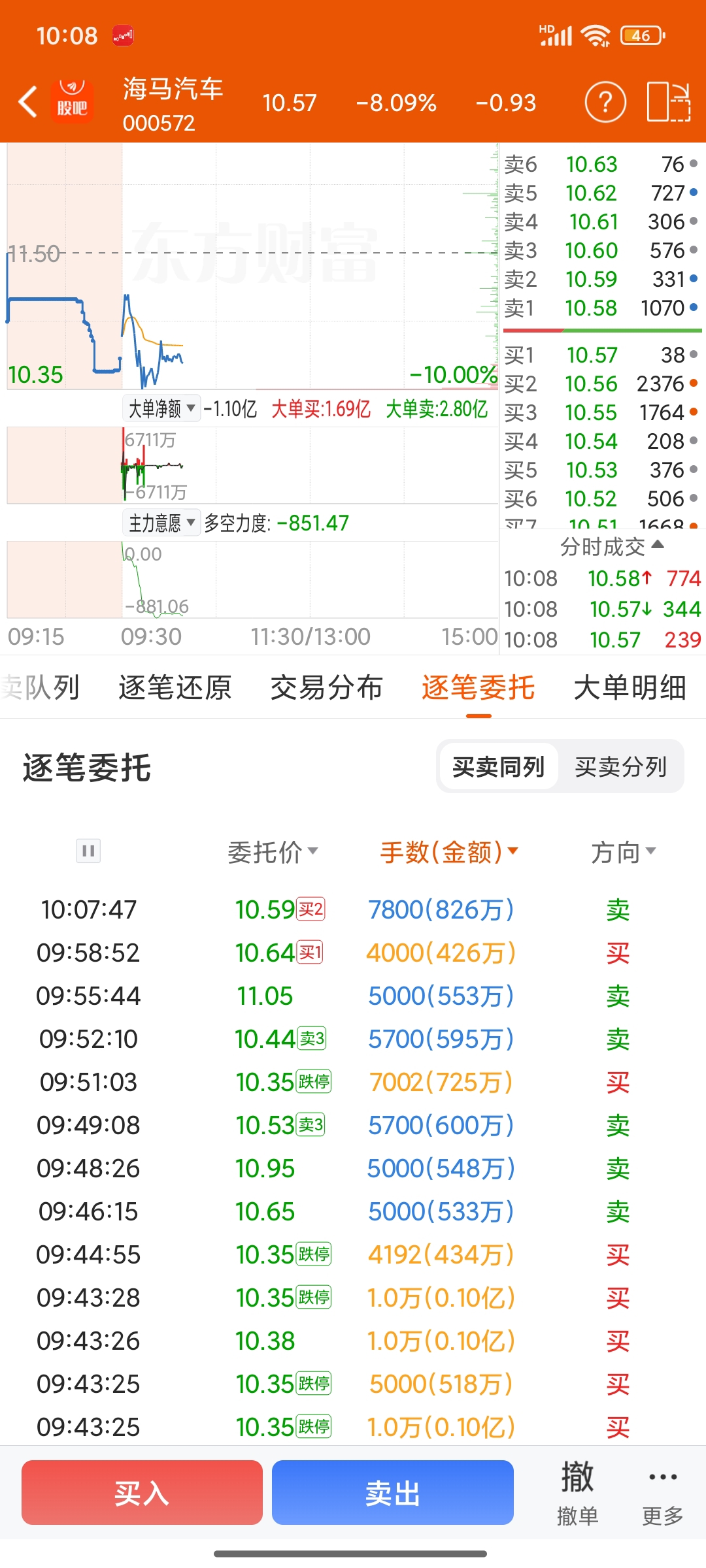
Task: Tap the red notification app icon
Action: point(123,35)
